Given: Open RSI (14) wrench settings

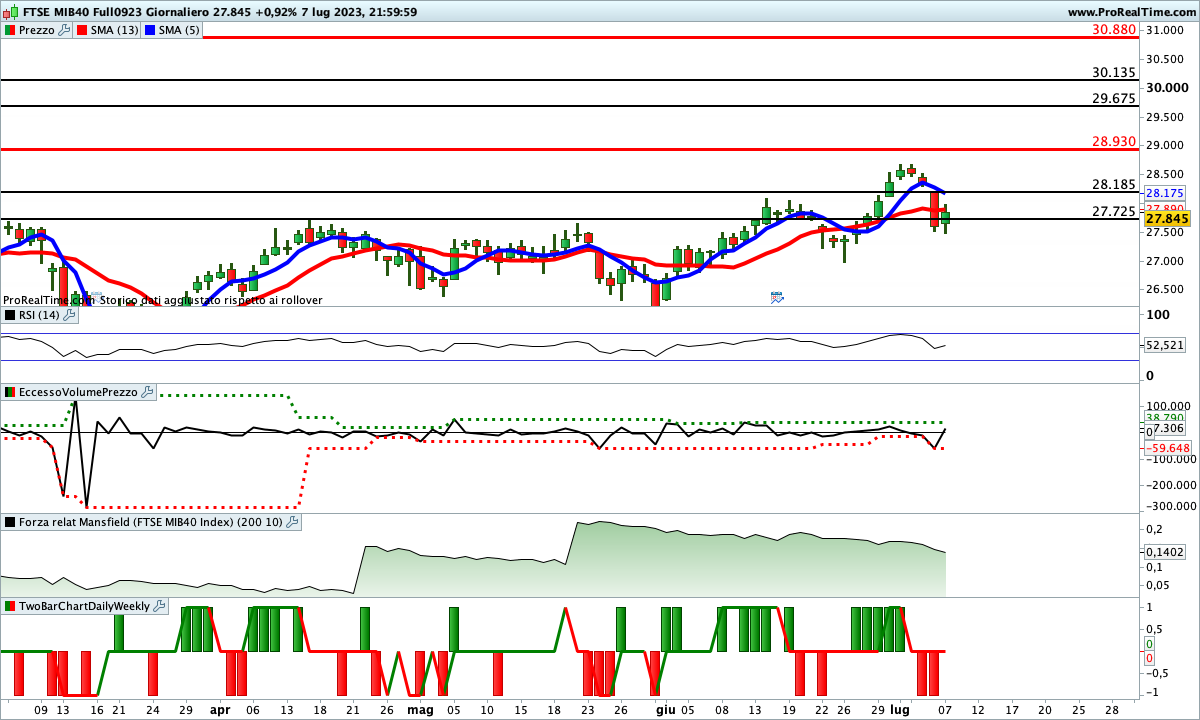Looking at the screenshot, I should [69, 315].
